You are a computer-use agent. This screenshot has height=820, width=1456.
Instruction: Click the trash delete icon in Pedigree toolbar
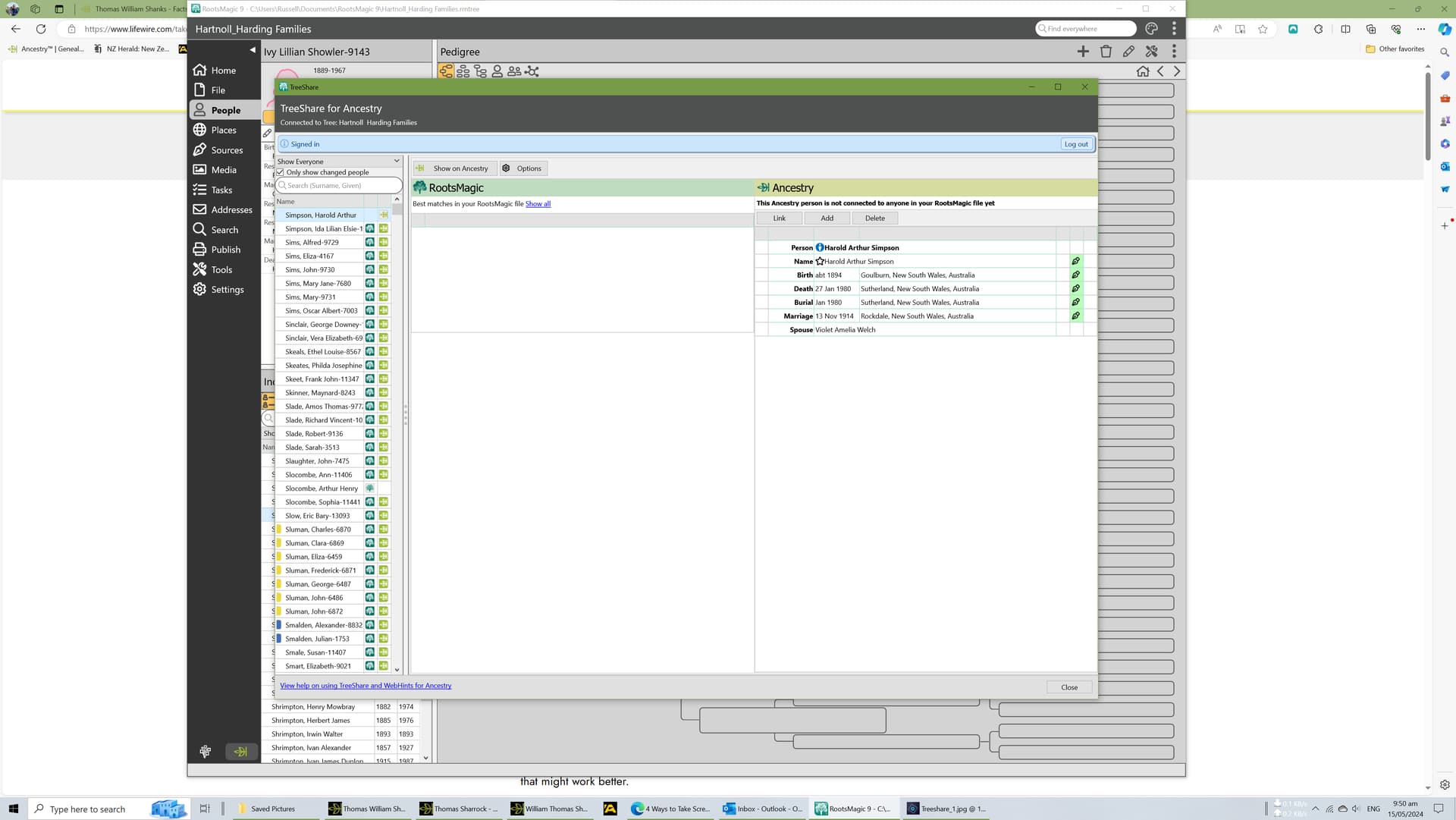coord(1106,52)
